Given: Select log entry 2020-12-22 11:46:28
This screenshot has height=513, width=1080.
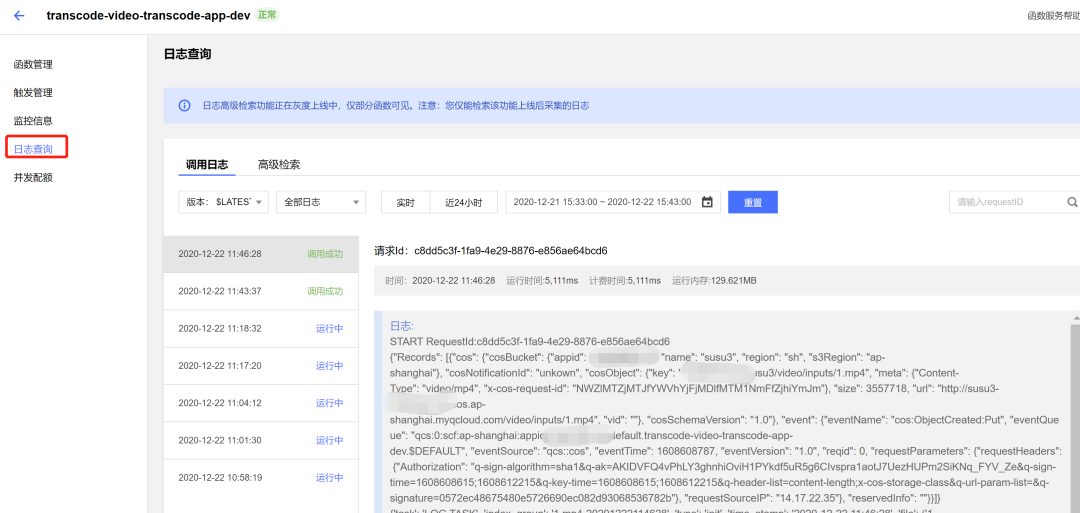Looking at the screenshot, I should point(260,254).
